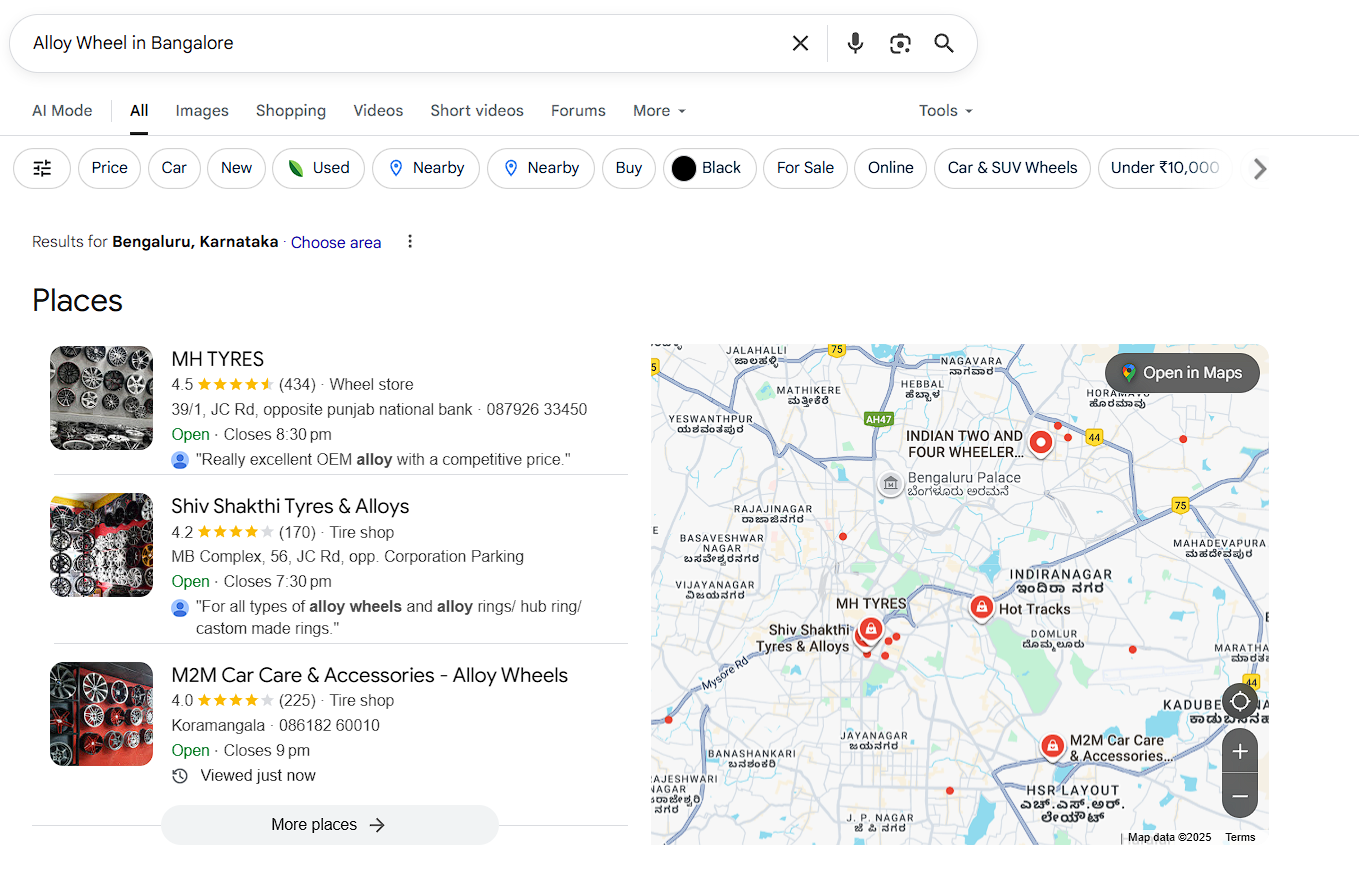Toggle the For Sale filter chip

[805, 168]
